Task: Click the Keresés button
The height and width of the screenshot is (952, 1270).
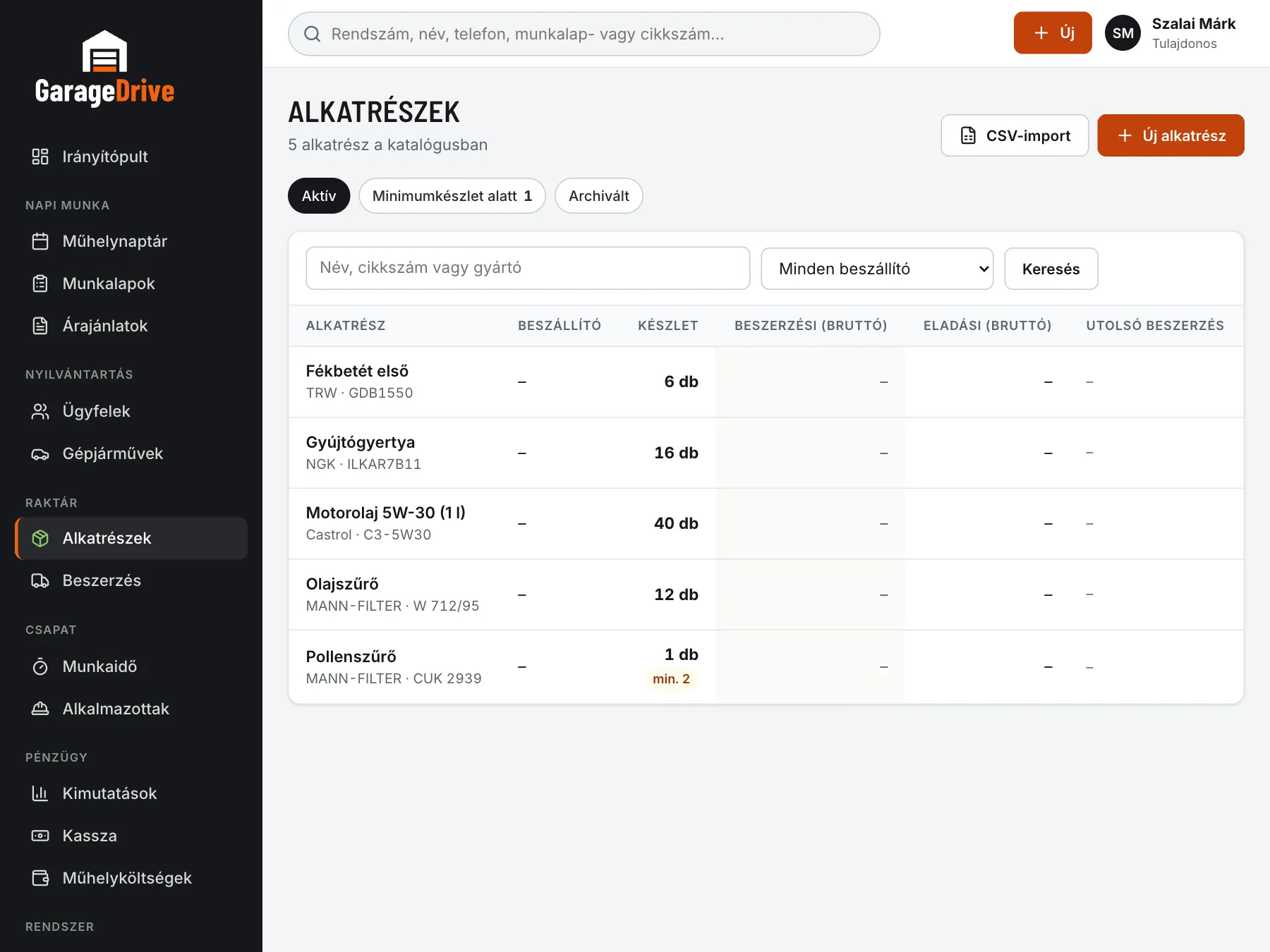Action: click(1051, 269)
